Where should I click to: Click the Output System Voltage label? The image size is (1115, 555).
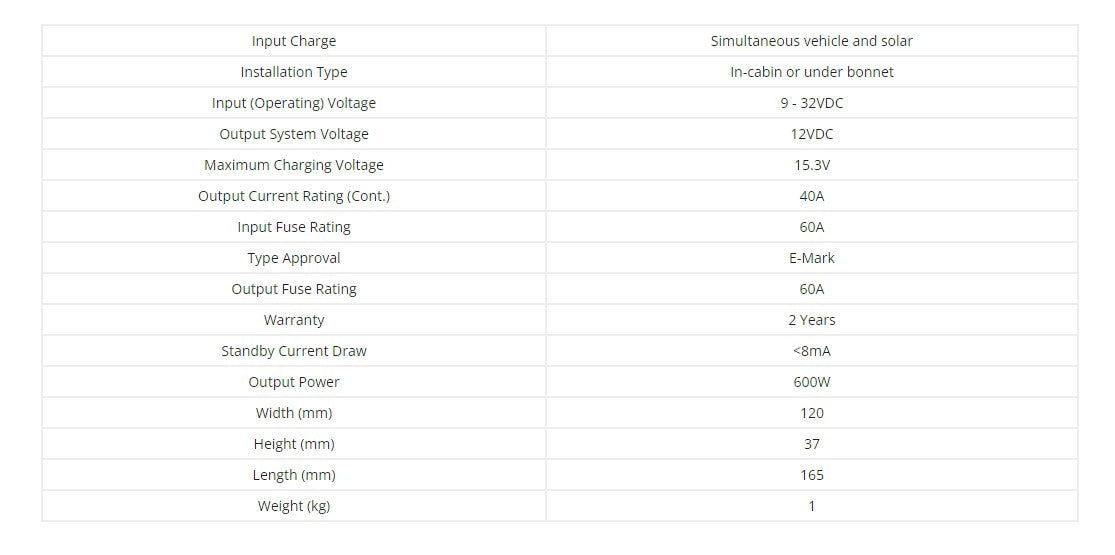click(x=294, y=134)
